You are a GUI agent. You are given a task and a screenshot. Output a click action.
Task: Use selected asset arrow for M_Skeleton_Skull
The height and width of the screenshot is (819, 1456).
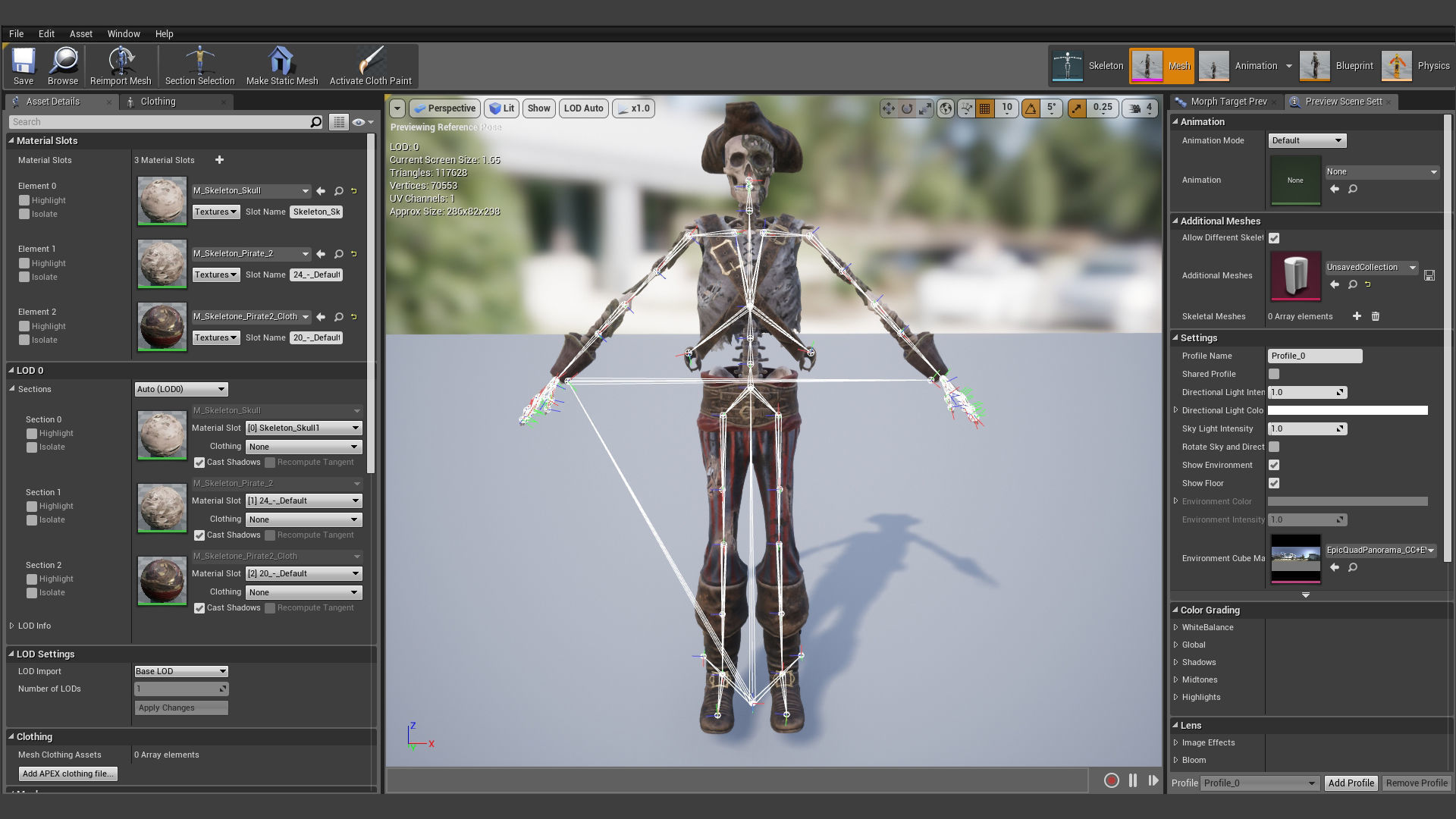pyautogui.click(x=321, y=191)
